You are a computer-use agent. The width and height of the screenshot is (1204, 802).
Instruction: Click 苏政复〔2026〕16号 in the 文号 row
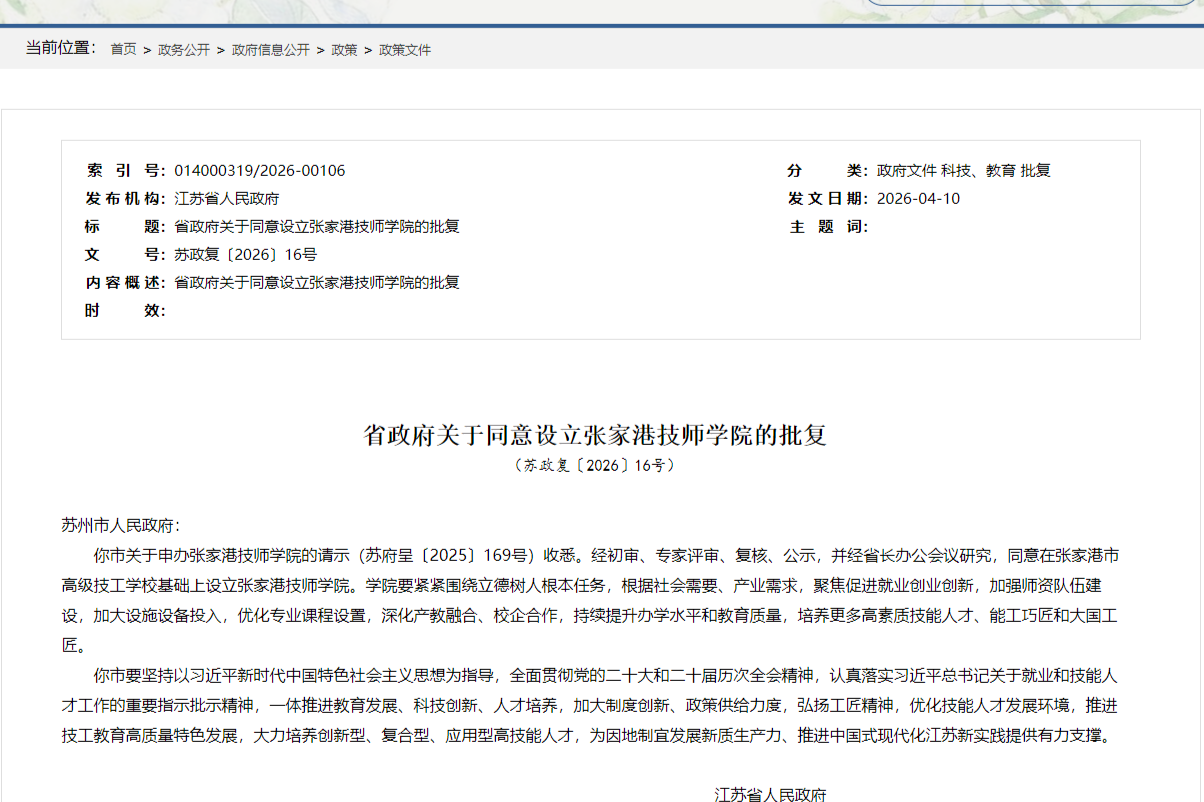point(246,254)
